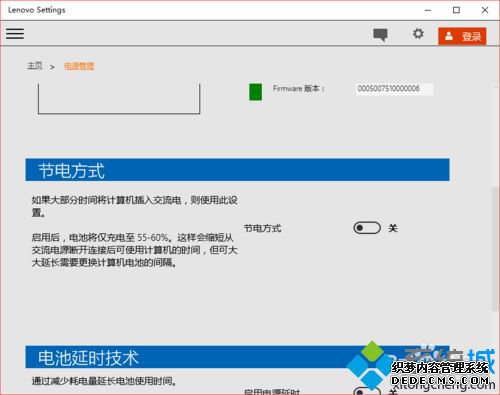This screenshot has height=395, width=500.
Task: Click the Firmware 版本 label
Action: tap(298, 89)
